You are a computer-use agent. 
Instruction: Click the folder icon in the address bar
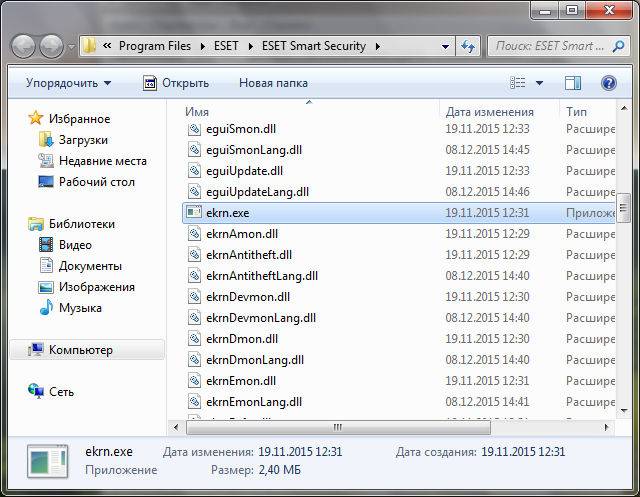click(89, 46)
